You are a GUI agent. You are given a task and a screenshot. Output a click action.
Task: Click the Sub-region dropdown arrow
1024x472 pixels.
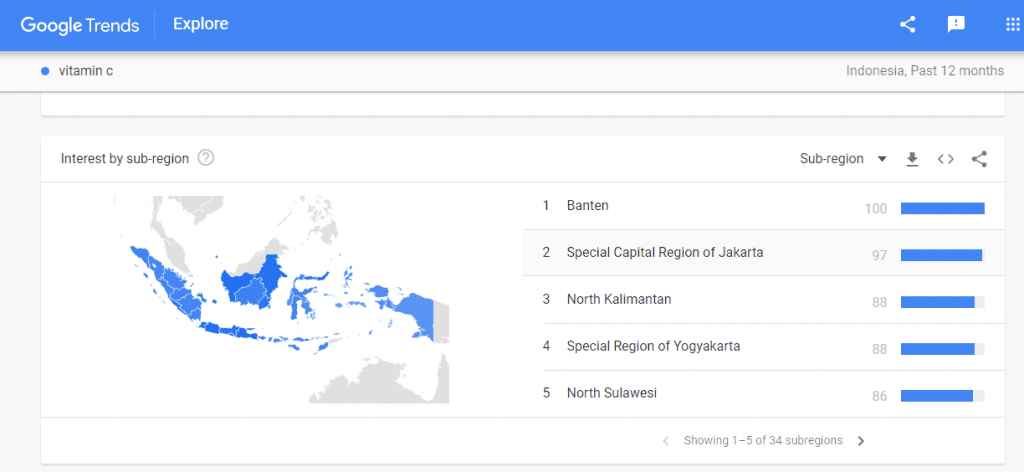[882, 159]
